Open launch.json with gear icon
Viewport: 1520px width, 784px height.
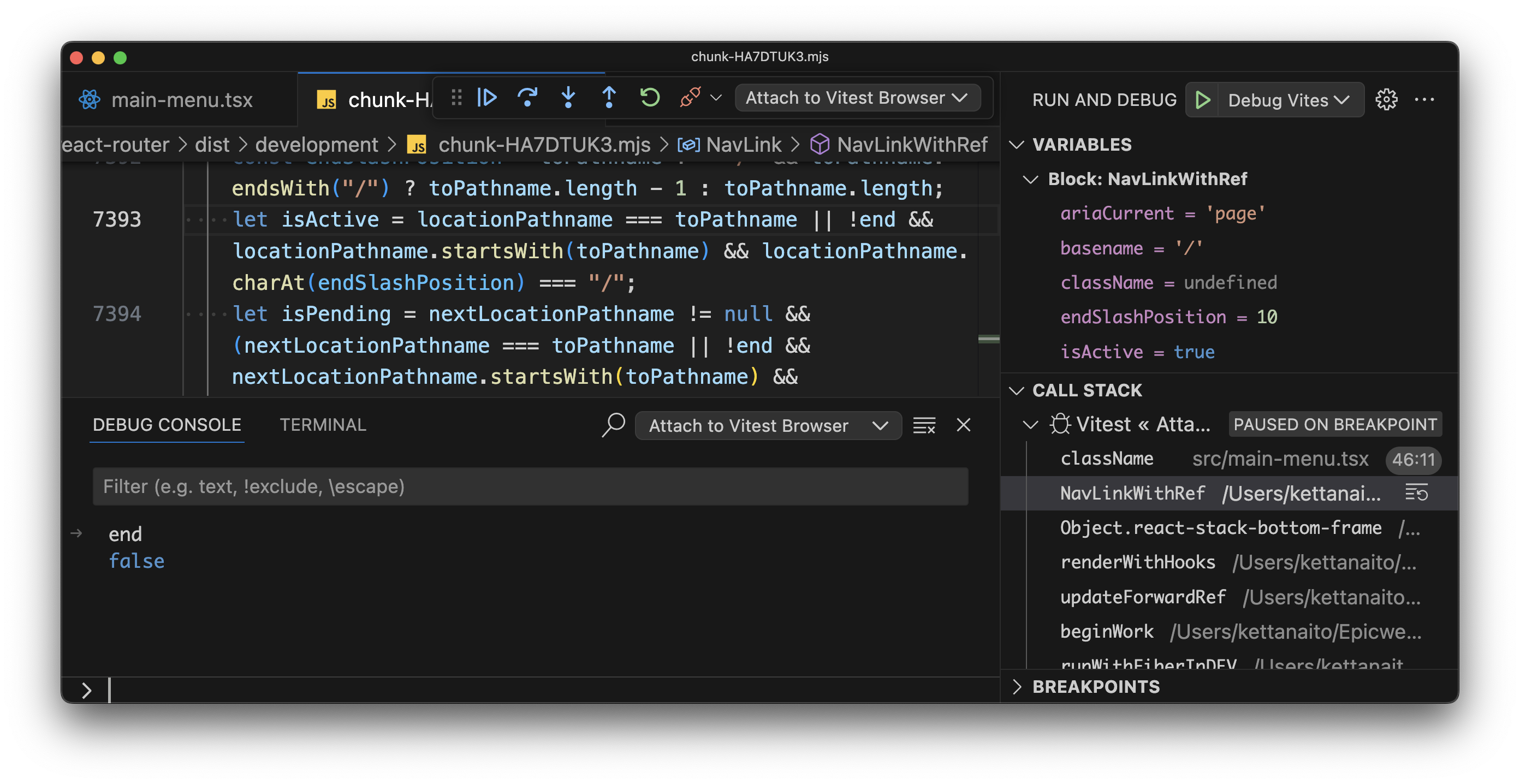1386,100
